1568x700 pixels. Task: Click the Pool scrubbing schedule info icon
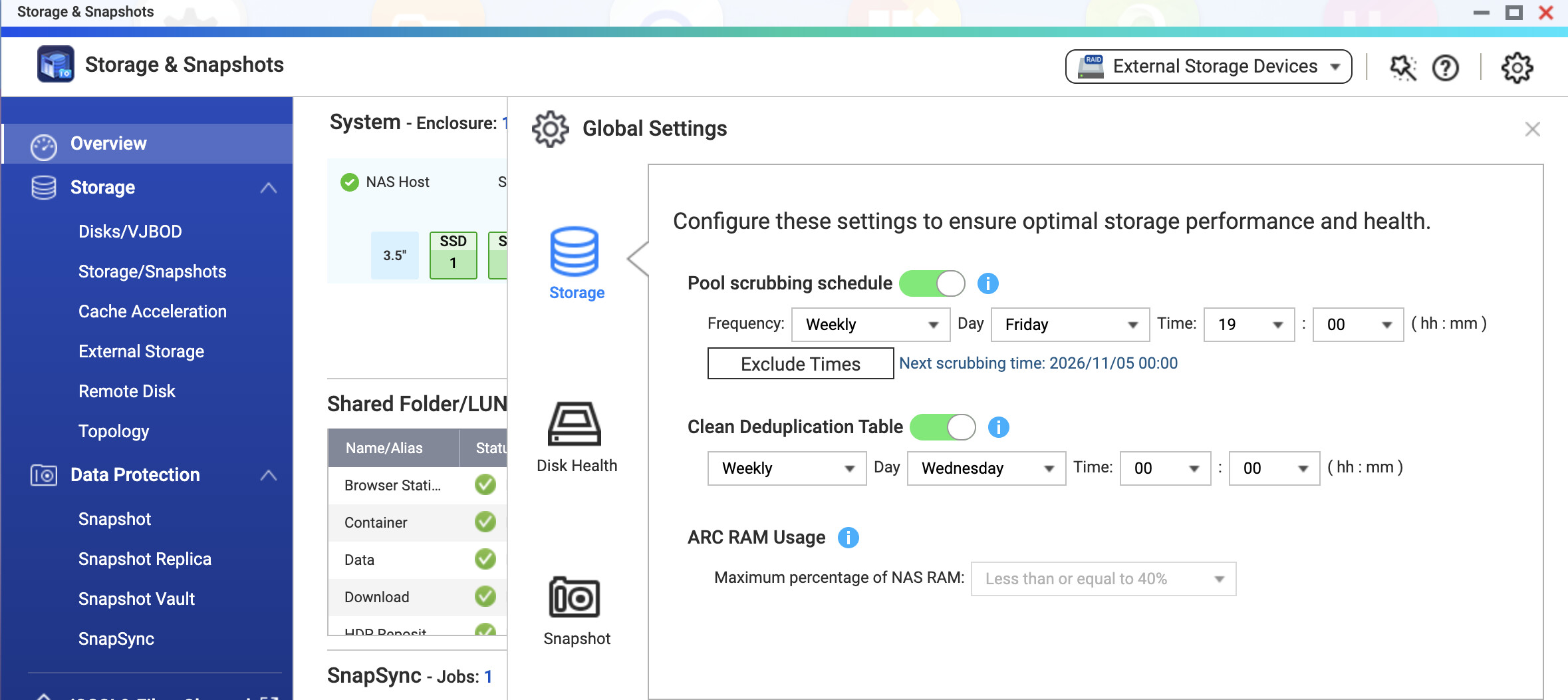tap(987, 283)
